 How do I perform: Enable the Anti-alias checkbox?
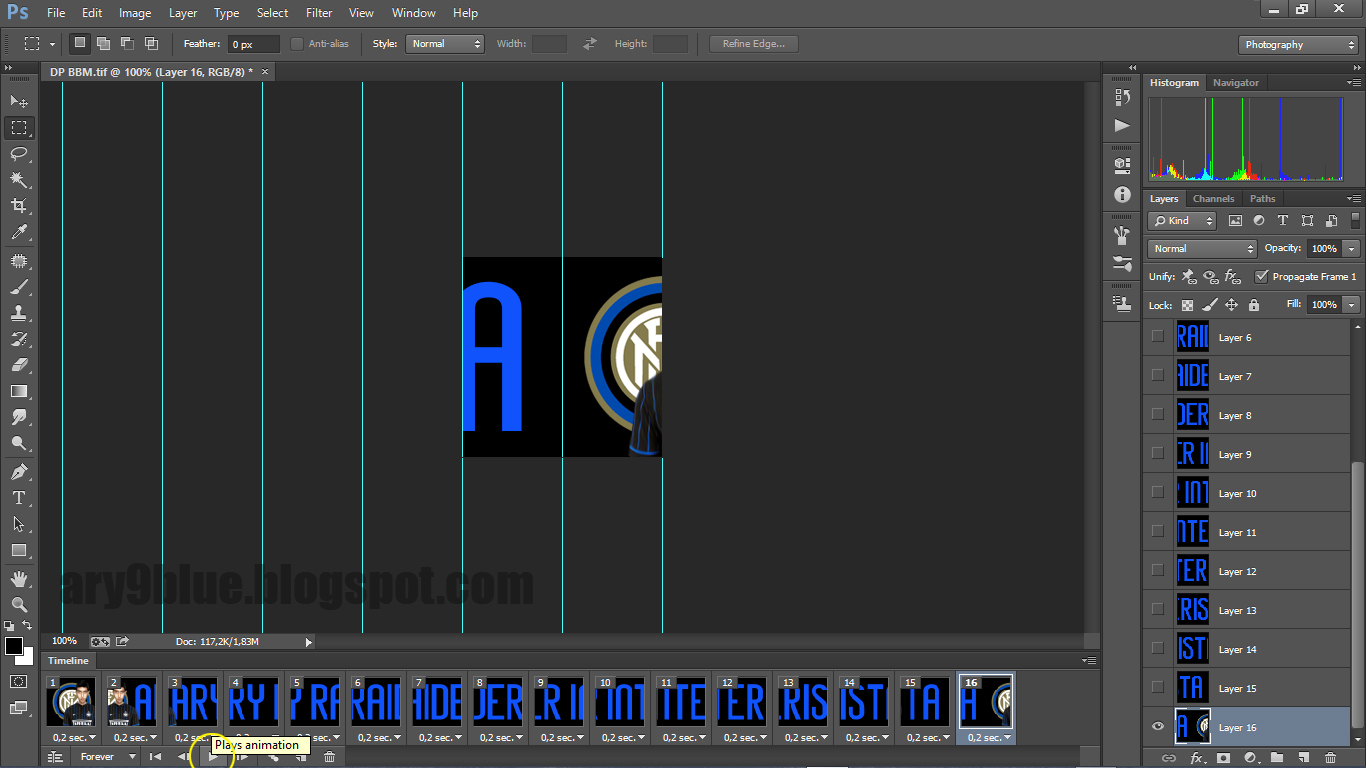[297, 44]
